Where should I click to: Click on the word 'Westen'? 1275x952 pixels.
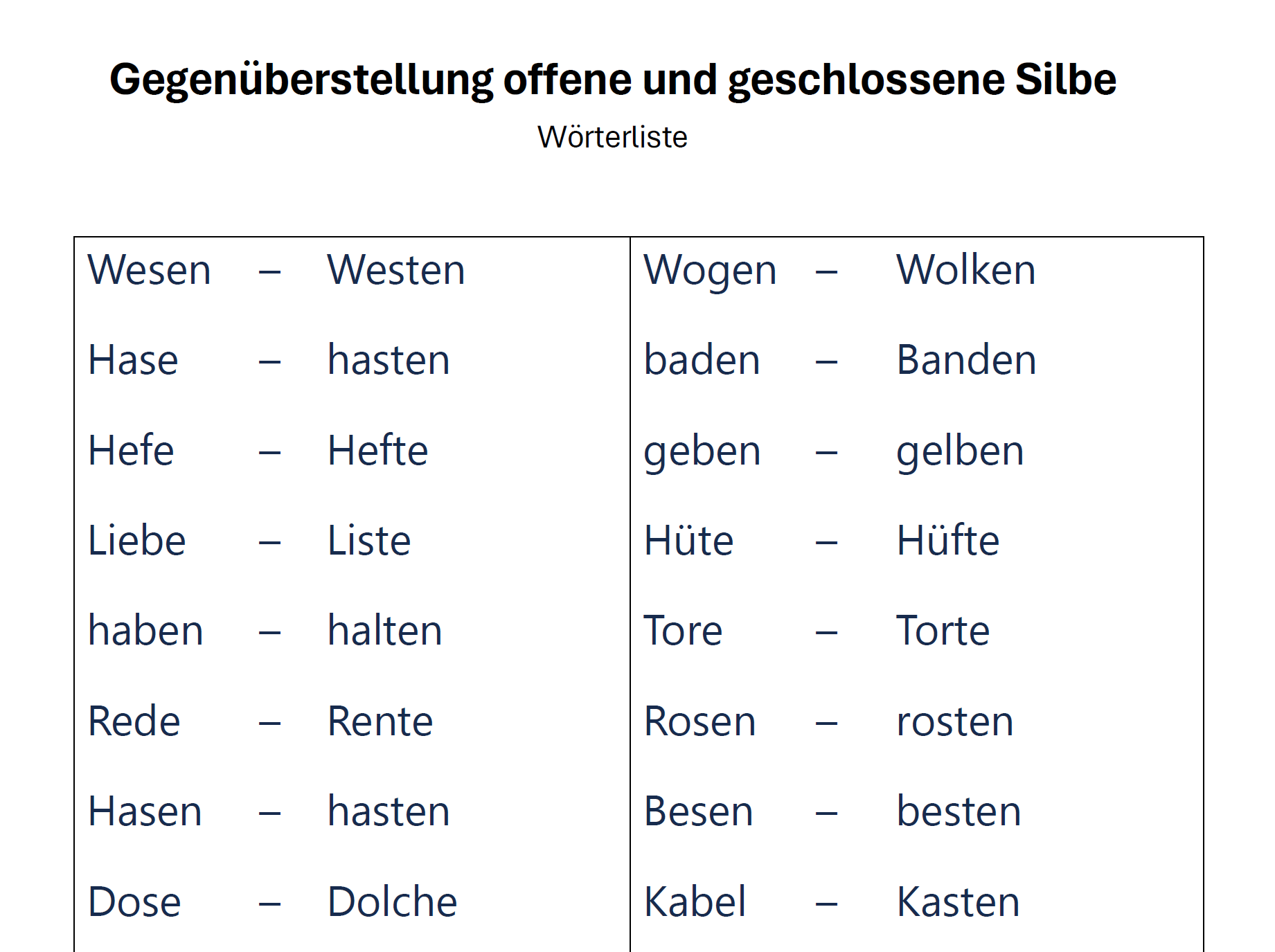pyautogui.click(x=396, y=269)
